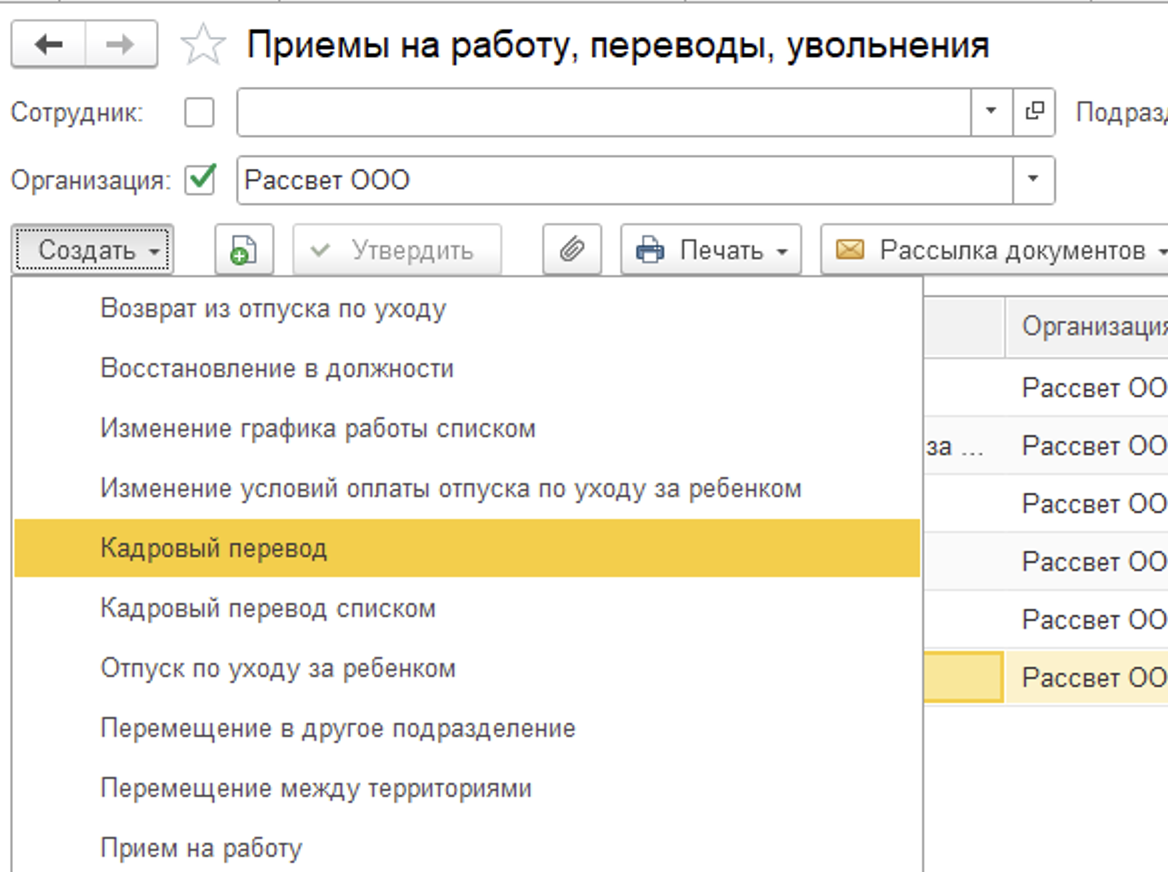Choose Отпуск по уходу за ребенком

point(468,669)
